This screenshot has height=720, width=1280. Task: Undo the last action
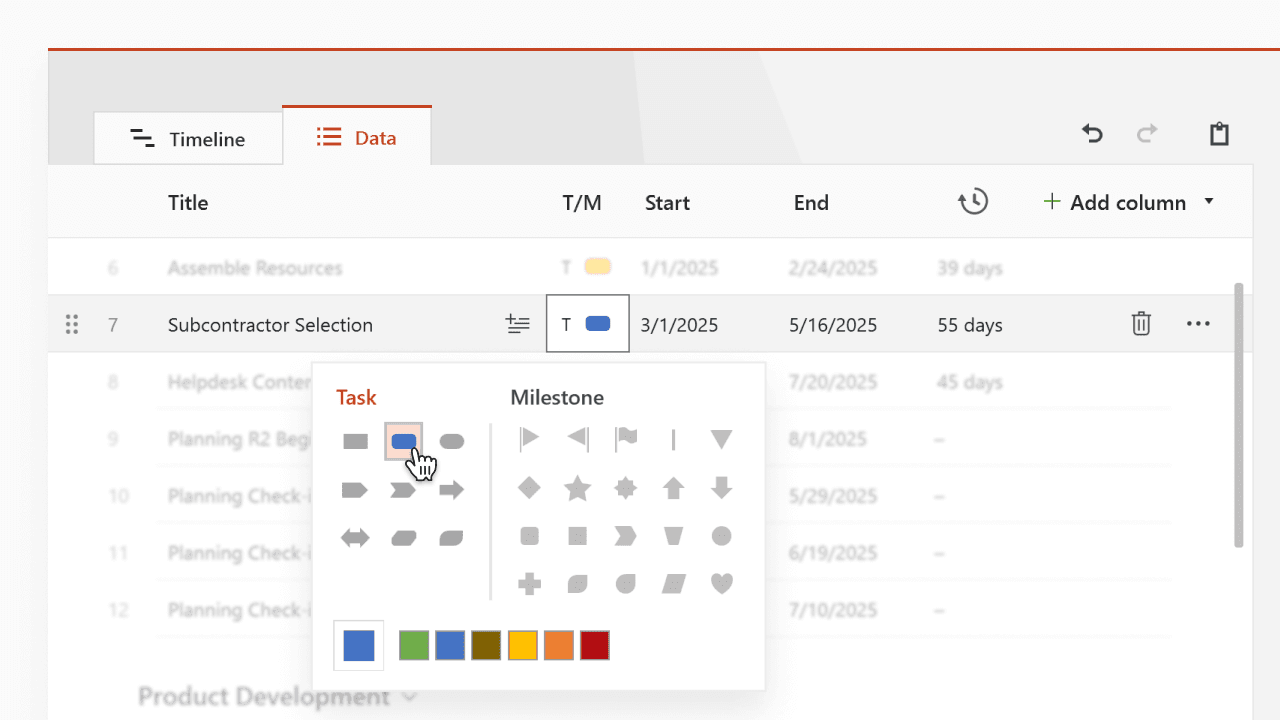[1092, 134]
